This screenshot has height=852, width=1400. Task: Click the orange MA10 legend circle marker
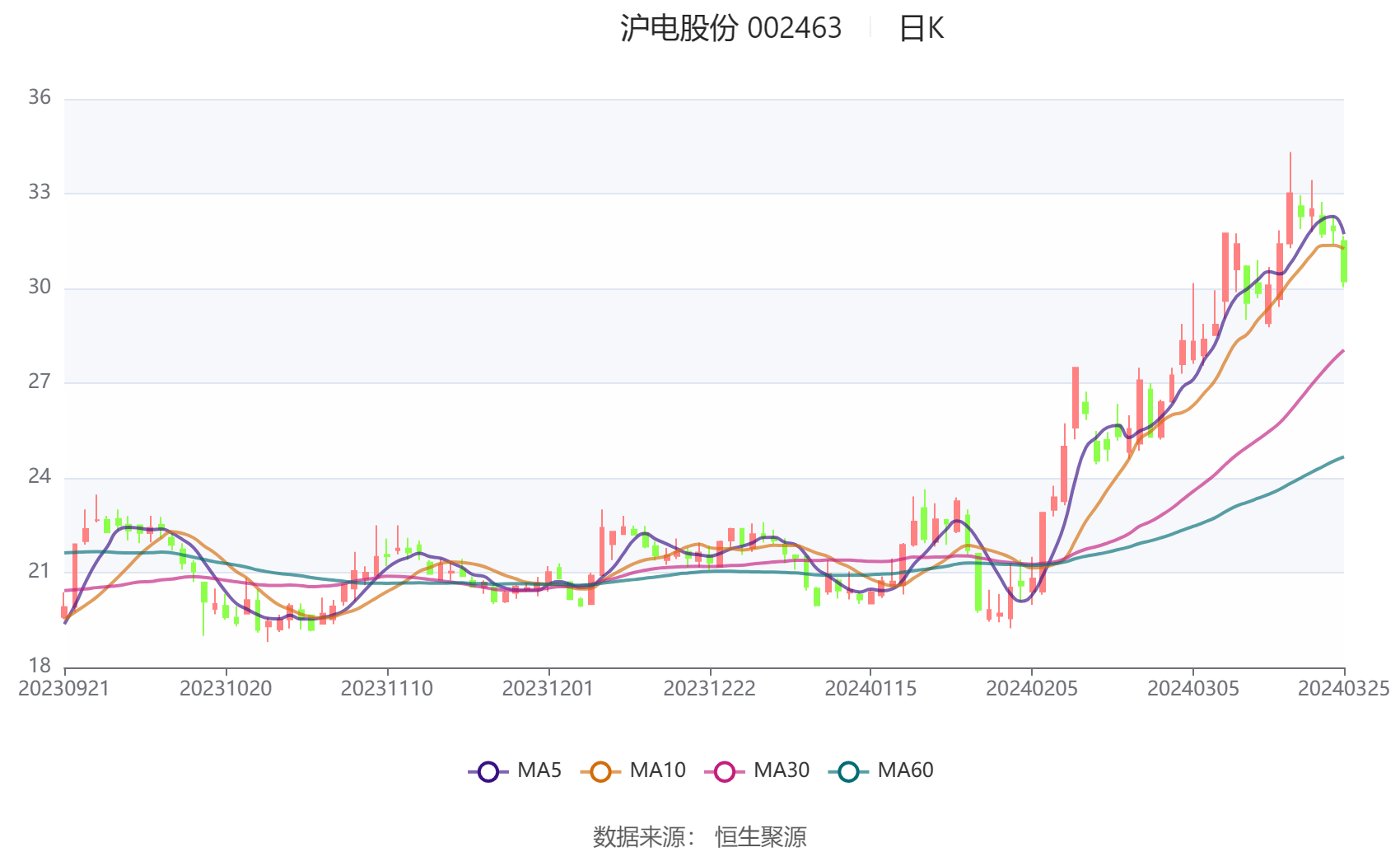600,772
